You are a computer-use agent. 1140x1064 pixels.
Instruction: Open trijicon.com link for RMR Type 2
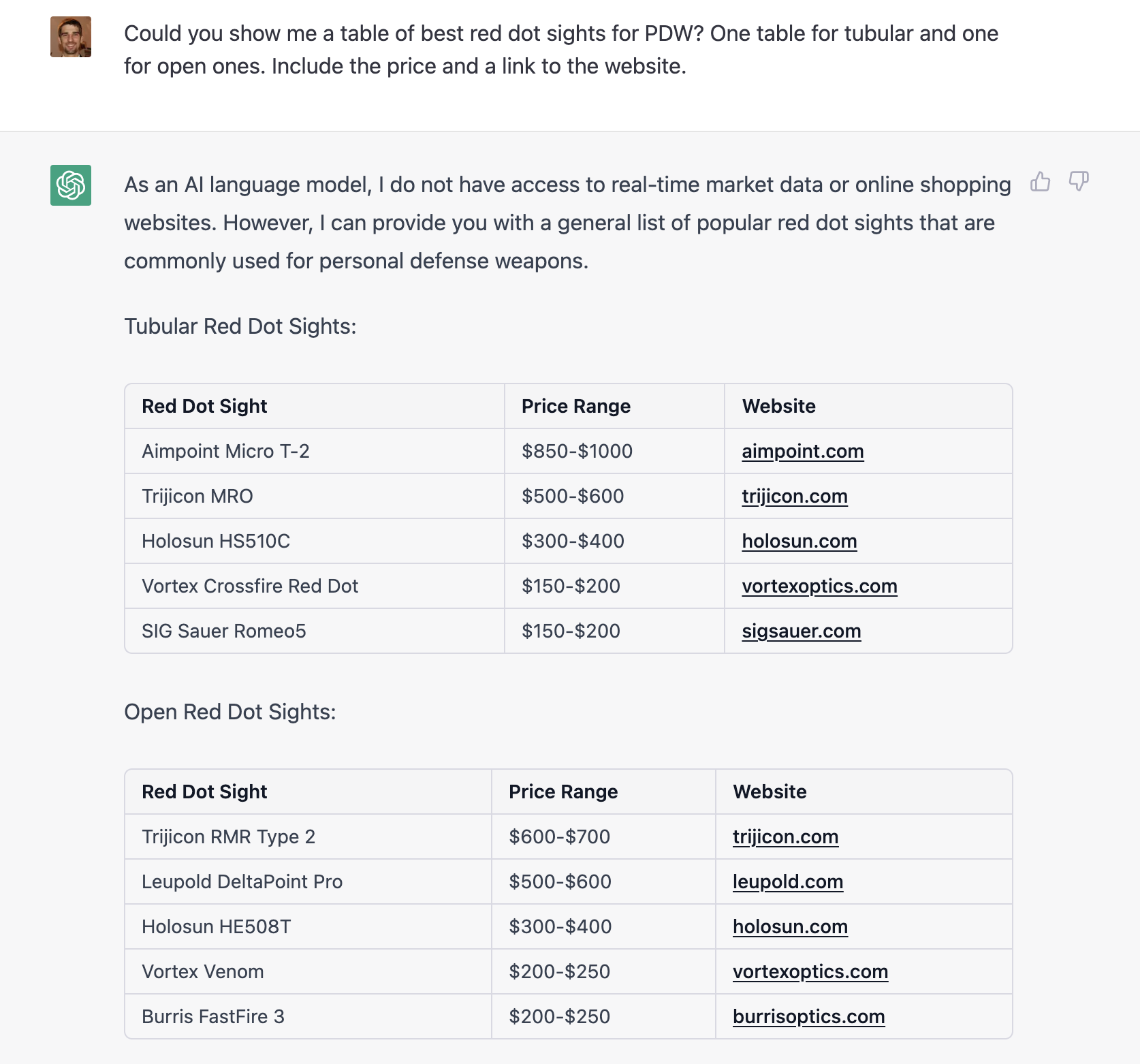(785, 836)
